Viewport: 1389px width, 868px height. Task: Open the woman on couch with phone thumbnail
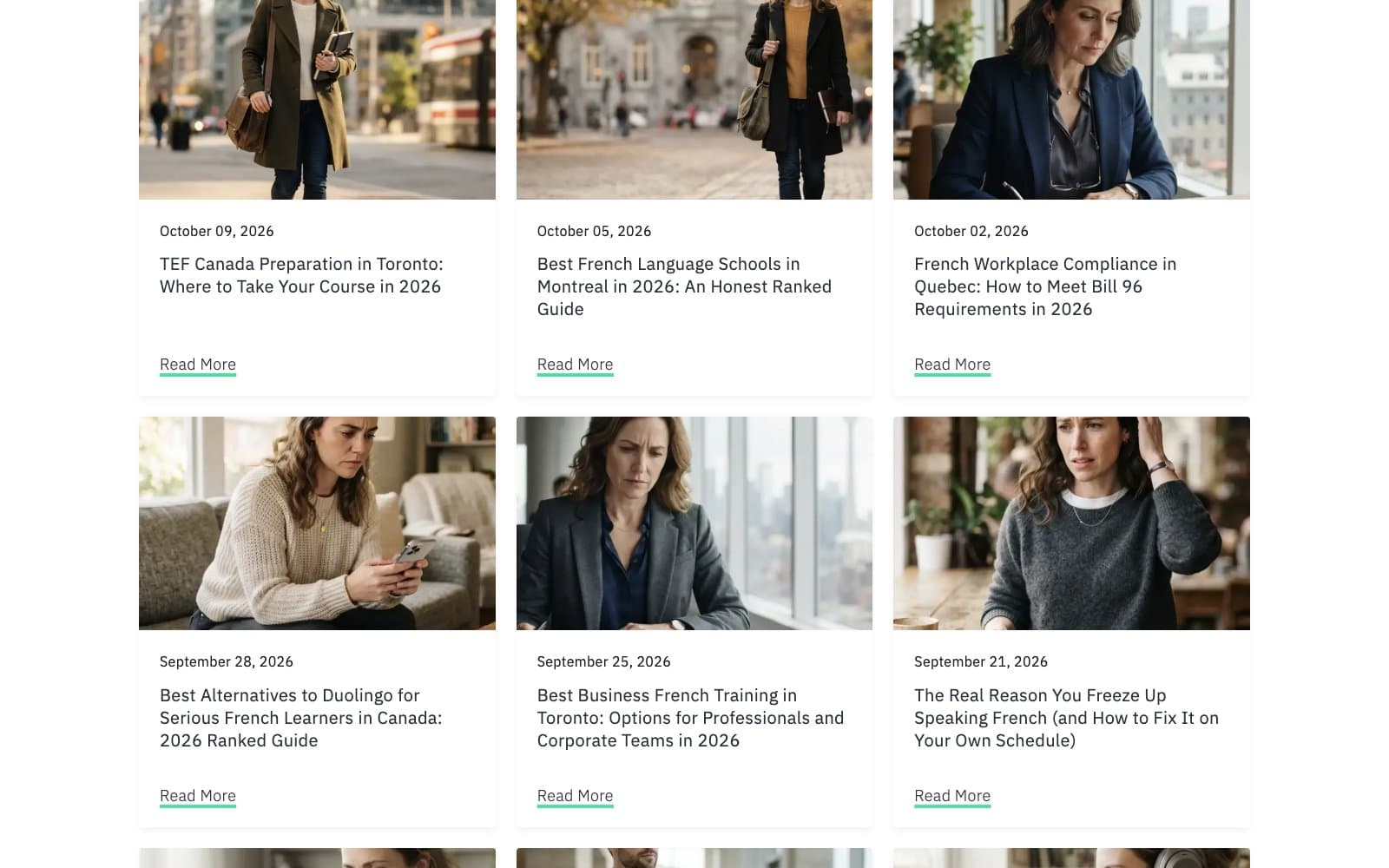(317, 523)
